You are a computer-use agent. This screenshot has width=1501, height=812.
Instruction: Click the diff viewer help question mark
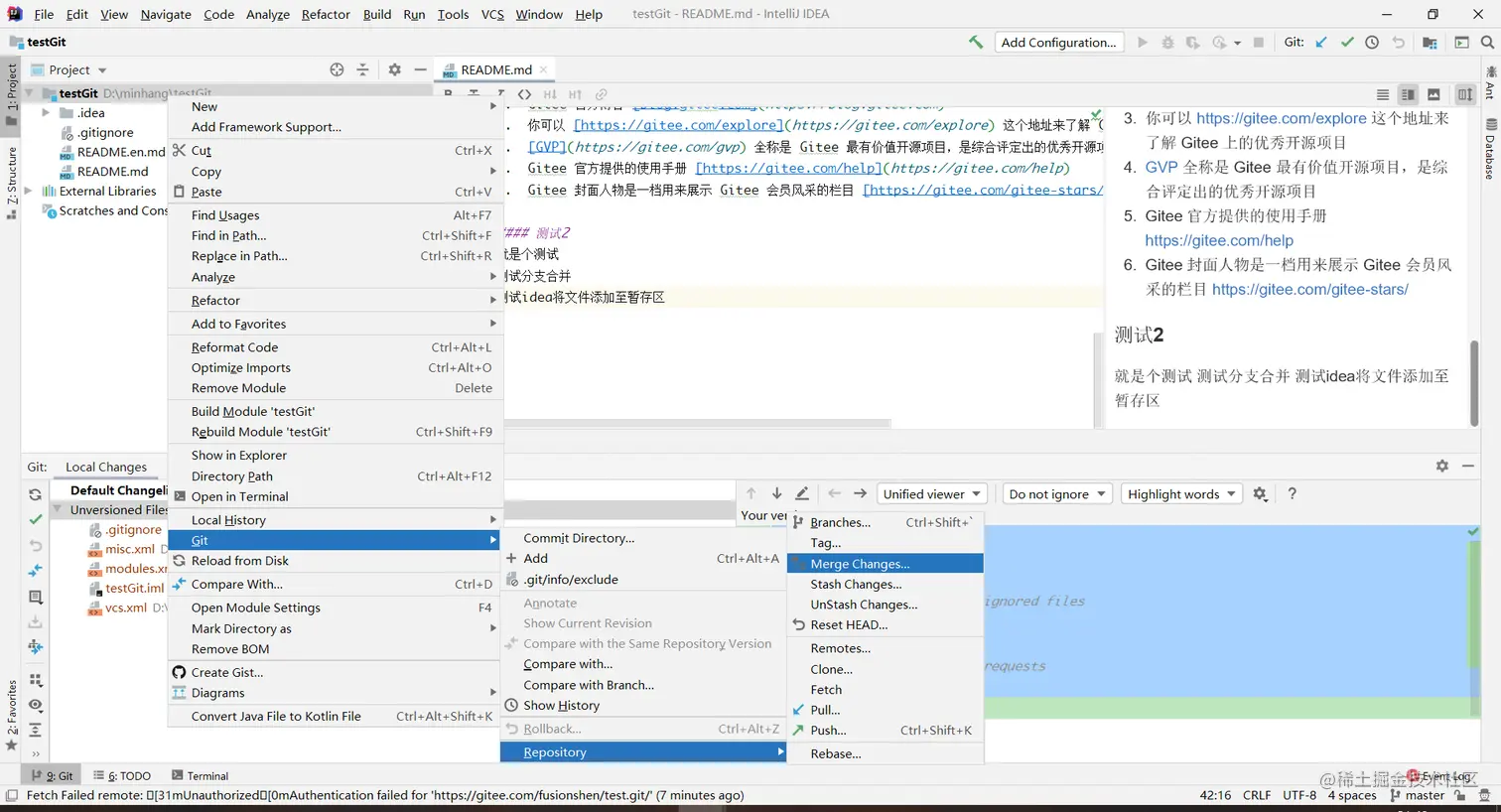click(x=1292, y=493)
